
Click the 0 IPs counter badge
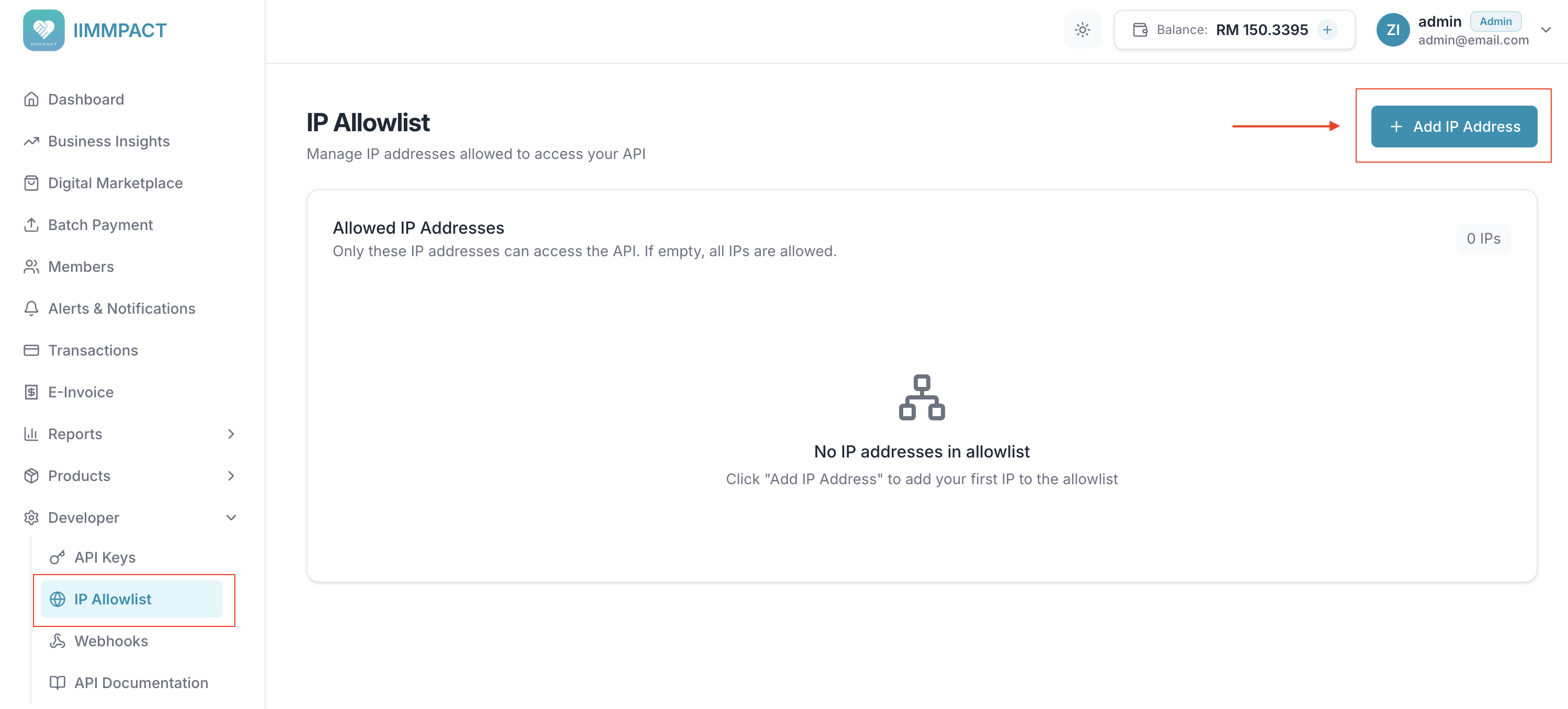click(x=1483, y=238)
